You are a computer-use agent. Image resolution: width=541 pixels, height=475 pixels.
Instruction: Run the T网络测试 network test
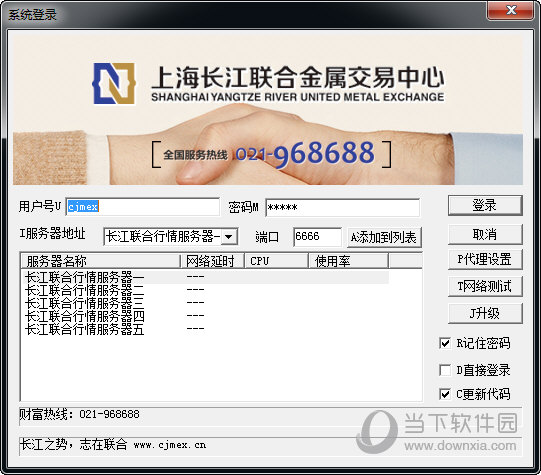pyautogui.click(x=485, y=286)
